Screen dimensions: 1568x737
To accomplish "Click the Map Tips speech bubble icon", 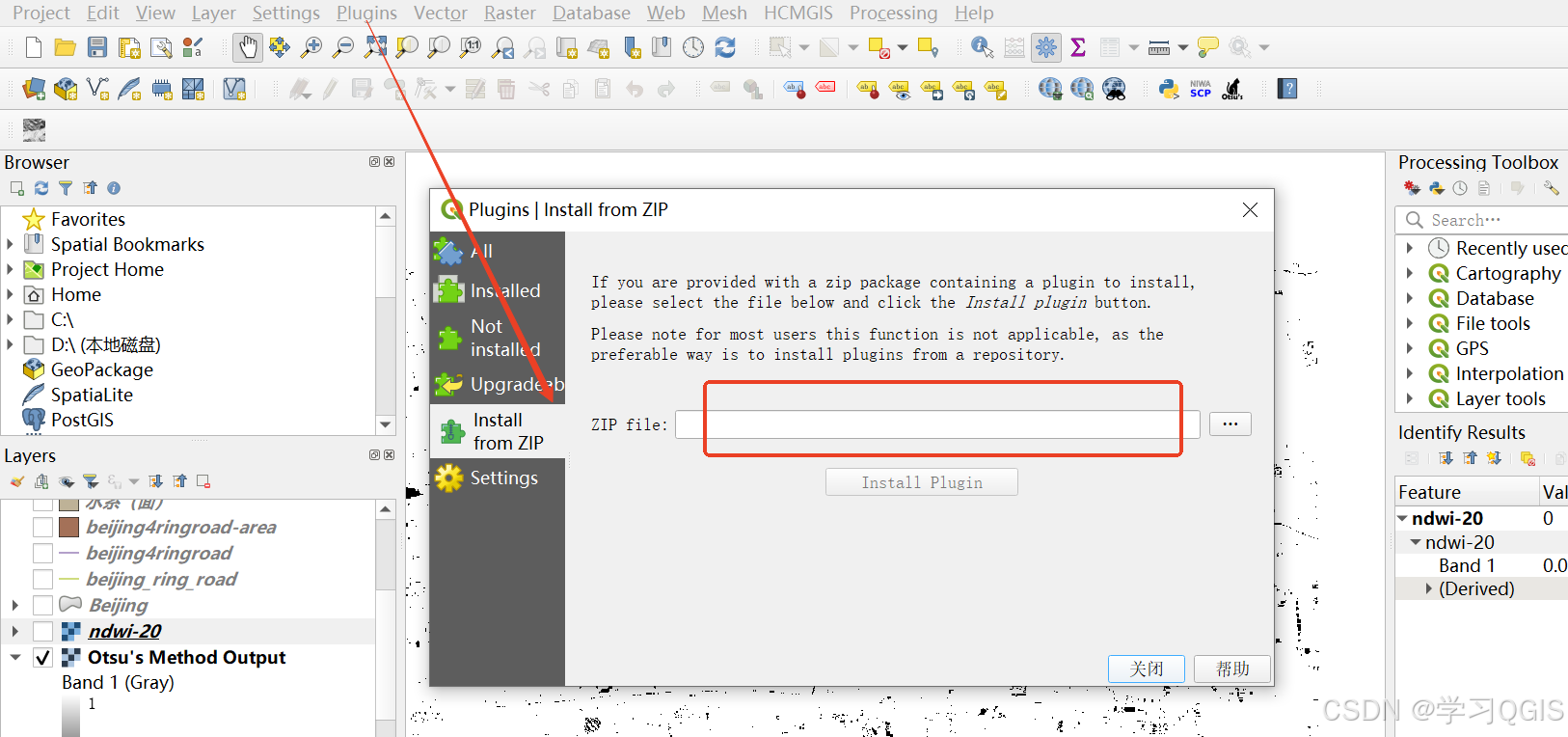I will click(1207, 47).
